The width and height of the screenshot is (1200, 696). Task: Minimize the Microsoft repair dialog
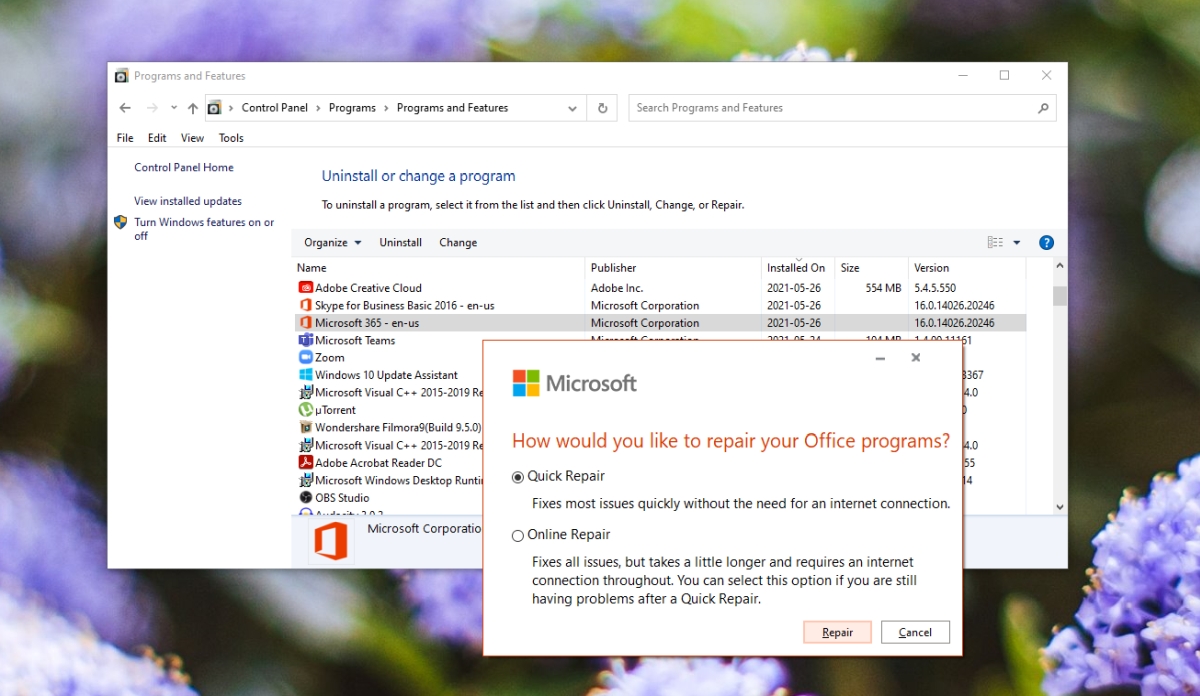880,358
